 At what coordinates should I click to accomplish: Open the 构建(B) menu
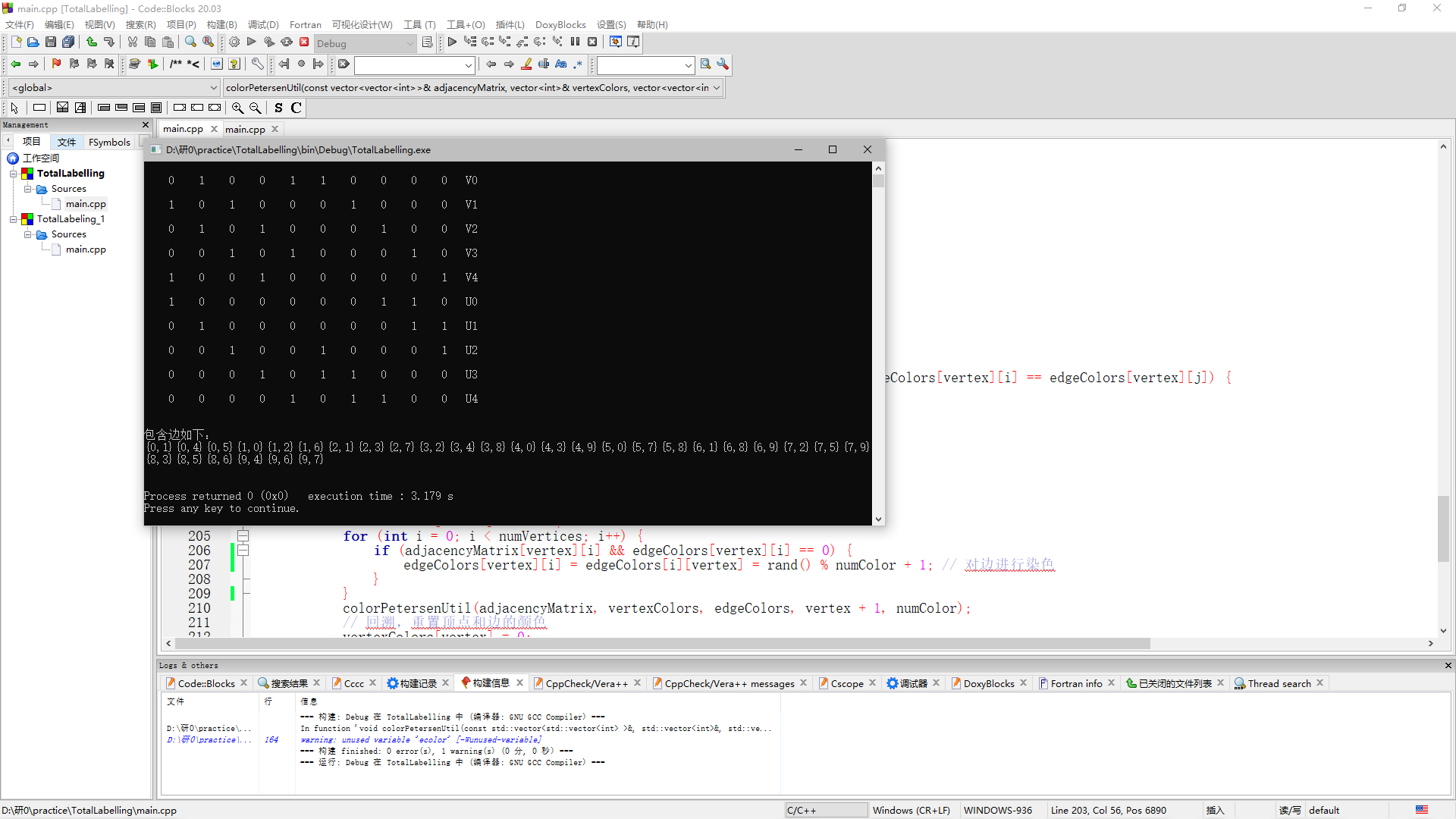tap(221, 24)
